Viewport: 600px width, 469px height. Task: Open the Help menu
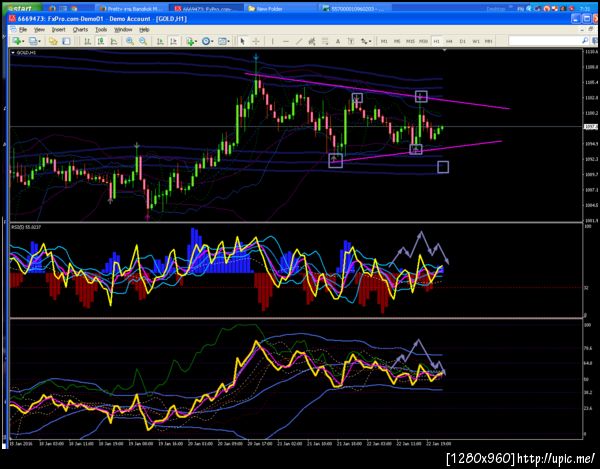click(144, 29)
